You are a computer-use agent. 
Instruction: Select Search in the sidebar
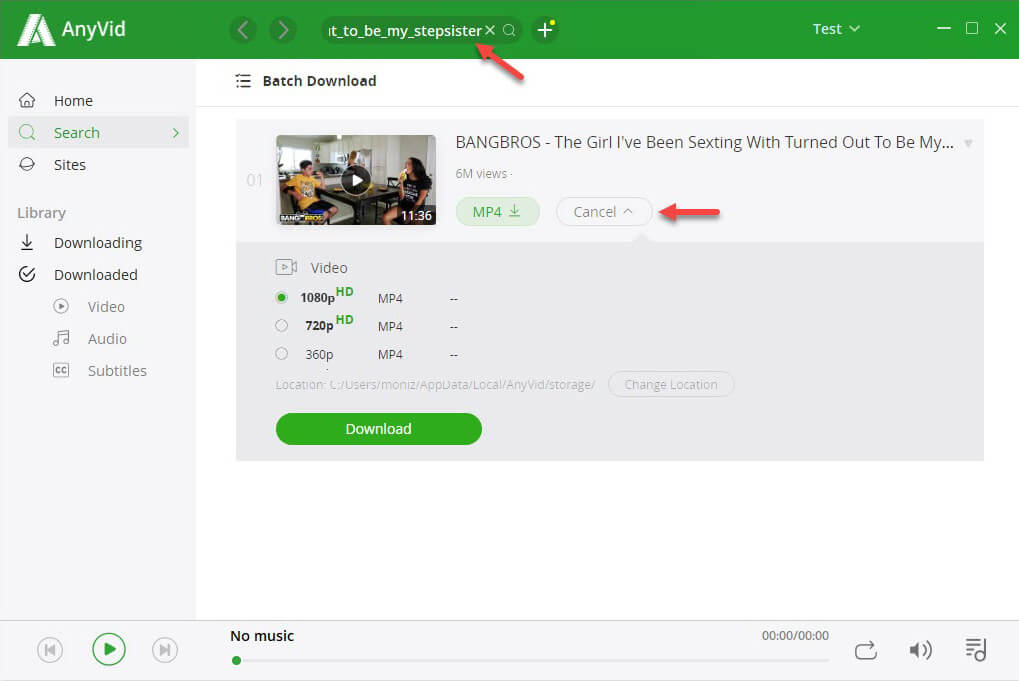(98, 133)
